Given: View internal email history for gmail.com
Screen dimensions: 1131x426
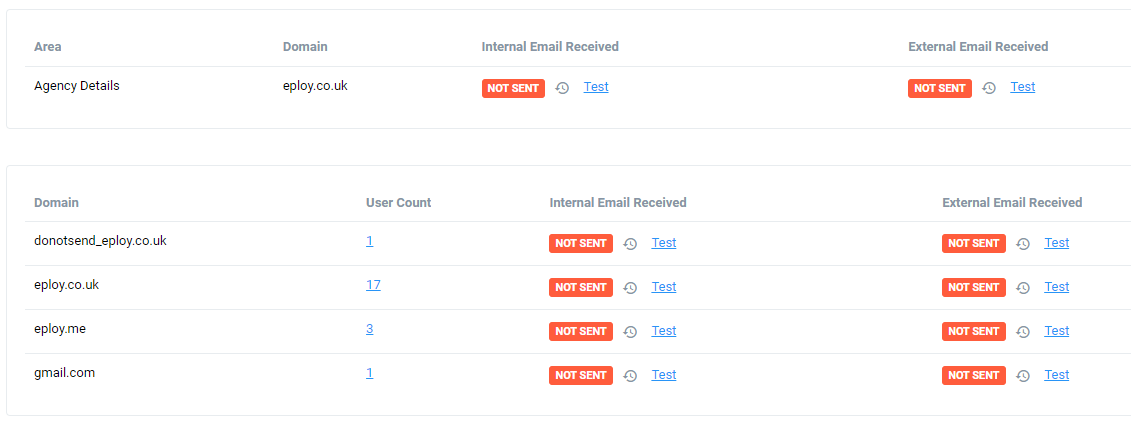Looking at the screenshot, I should click(x=630, y=376).
